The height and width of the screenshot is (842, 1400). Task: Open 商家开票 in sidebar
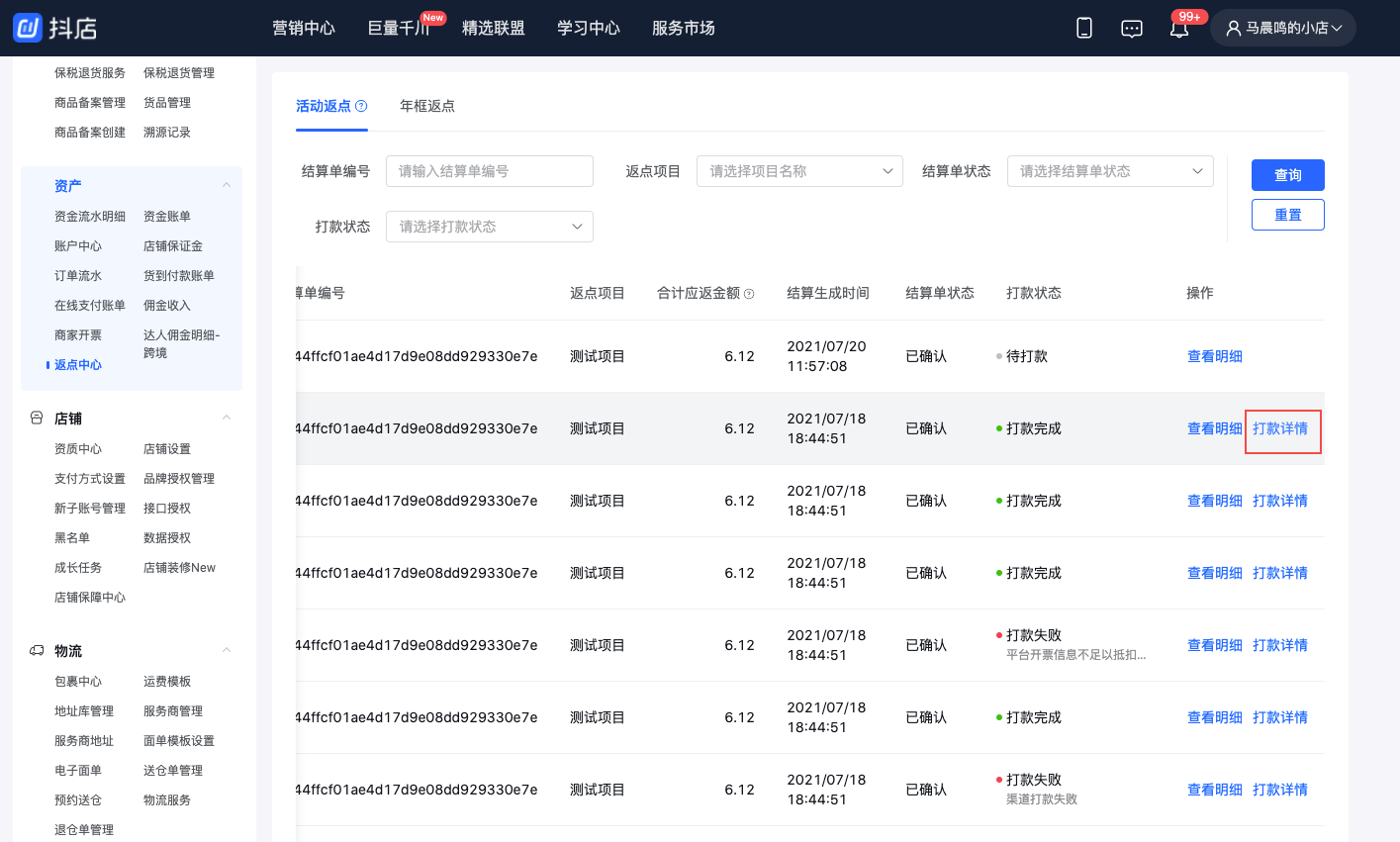coord(78,335)
